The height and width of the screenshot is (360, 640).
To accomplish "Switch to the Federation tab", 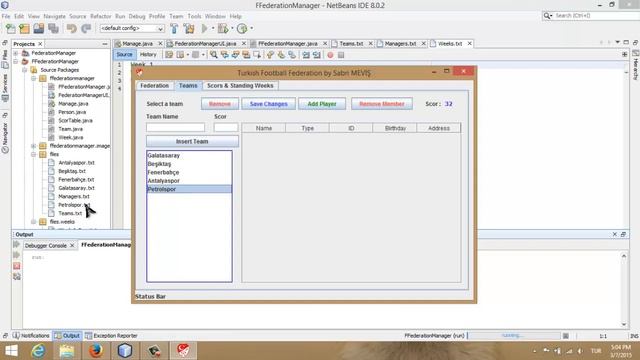I will tap(154, 86).
